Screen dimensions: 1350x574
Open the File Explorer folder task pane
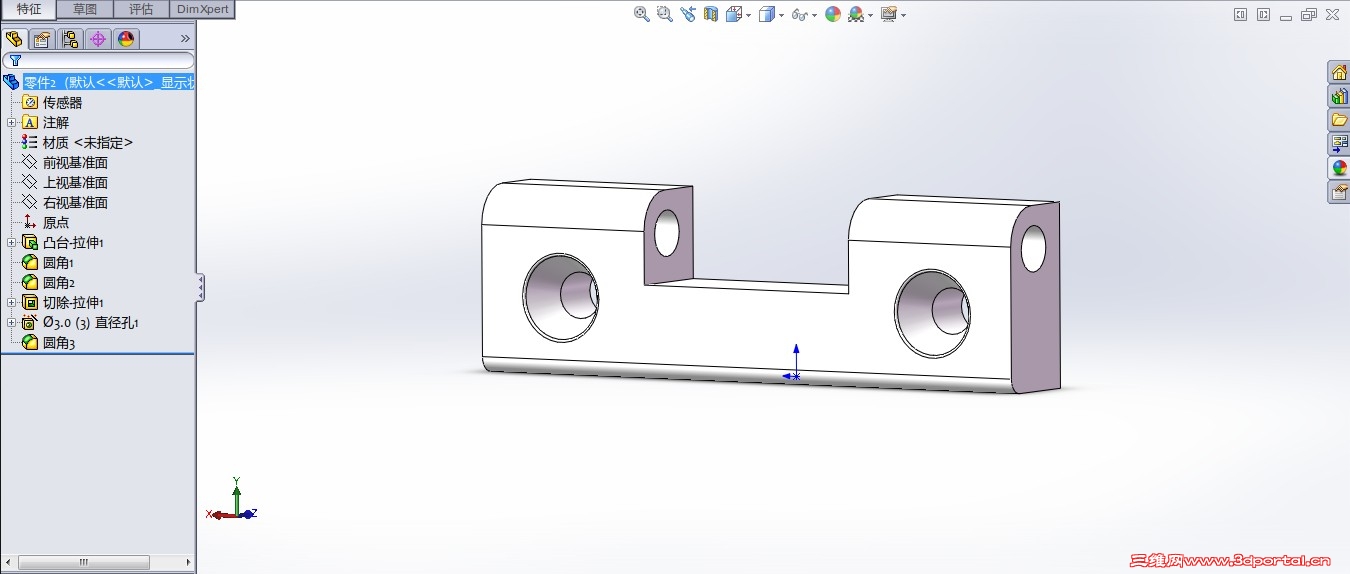pos(1339,120)
